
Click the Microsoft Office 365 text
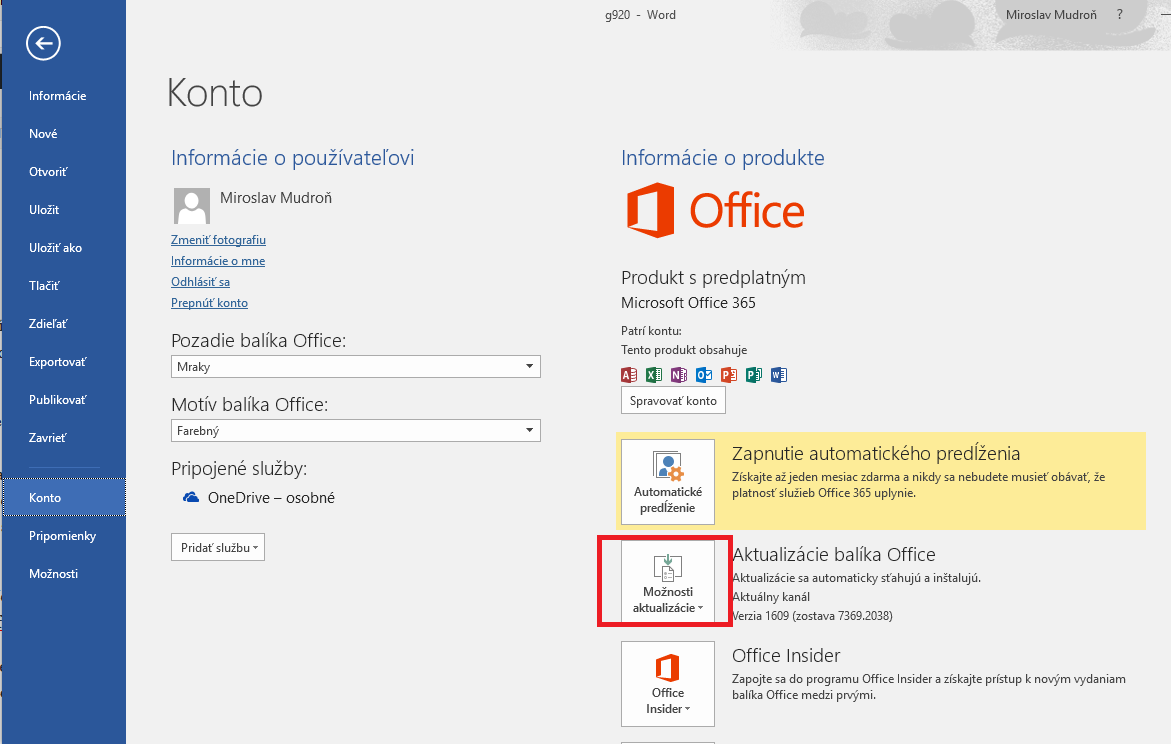point(689,303)
